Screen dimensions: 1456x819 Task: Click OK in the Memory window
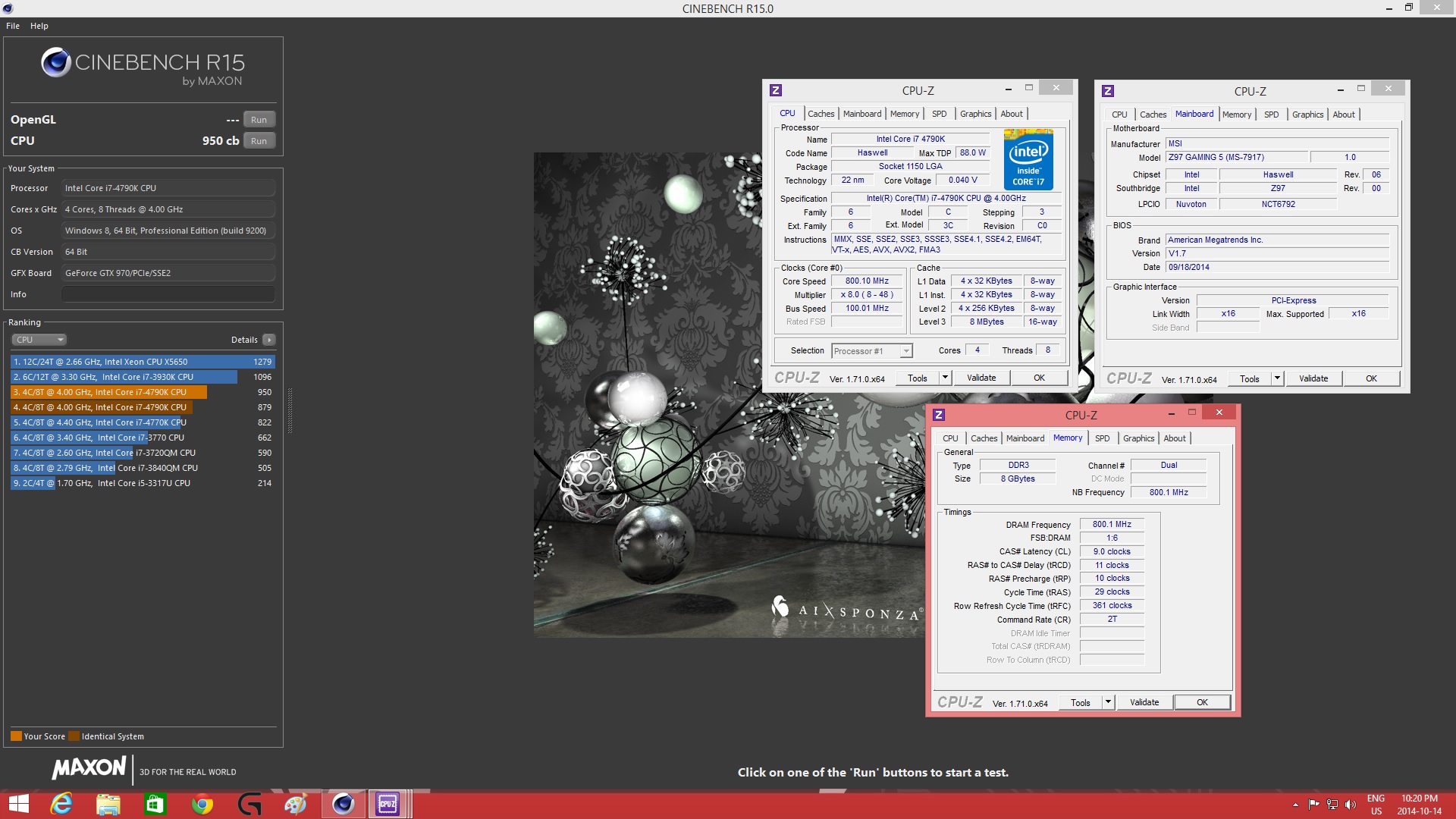(1202, 702)
